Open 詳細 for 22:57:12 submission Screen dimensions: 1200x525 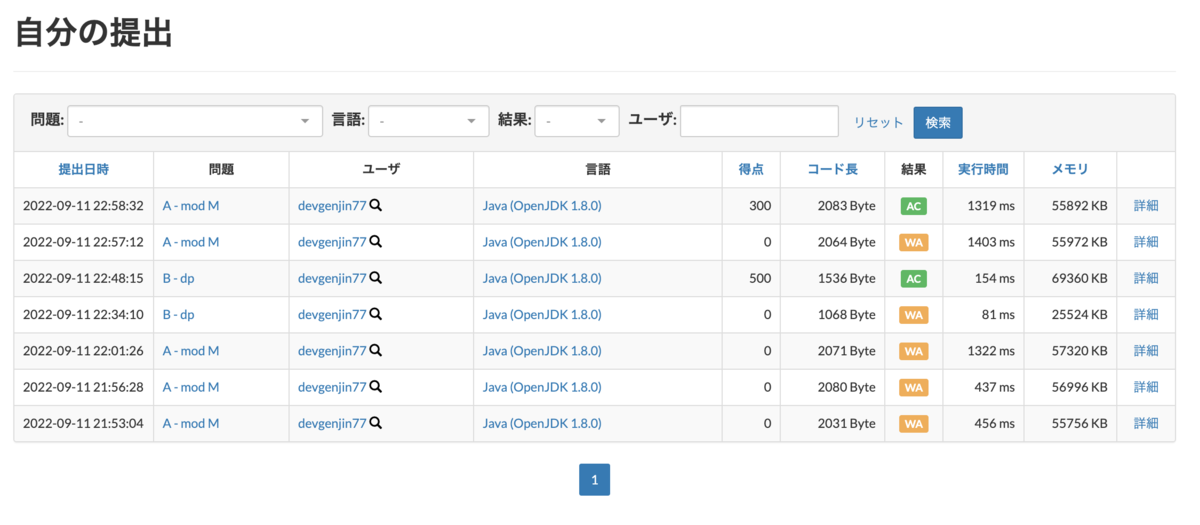tap(1146, 242)
